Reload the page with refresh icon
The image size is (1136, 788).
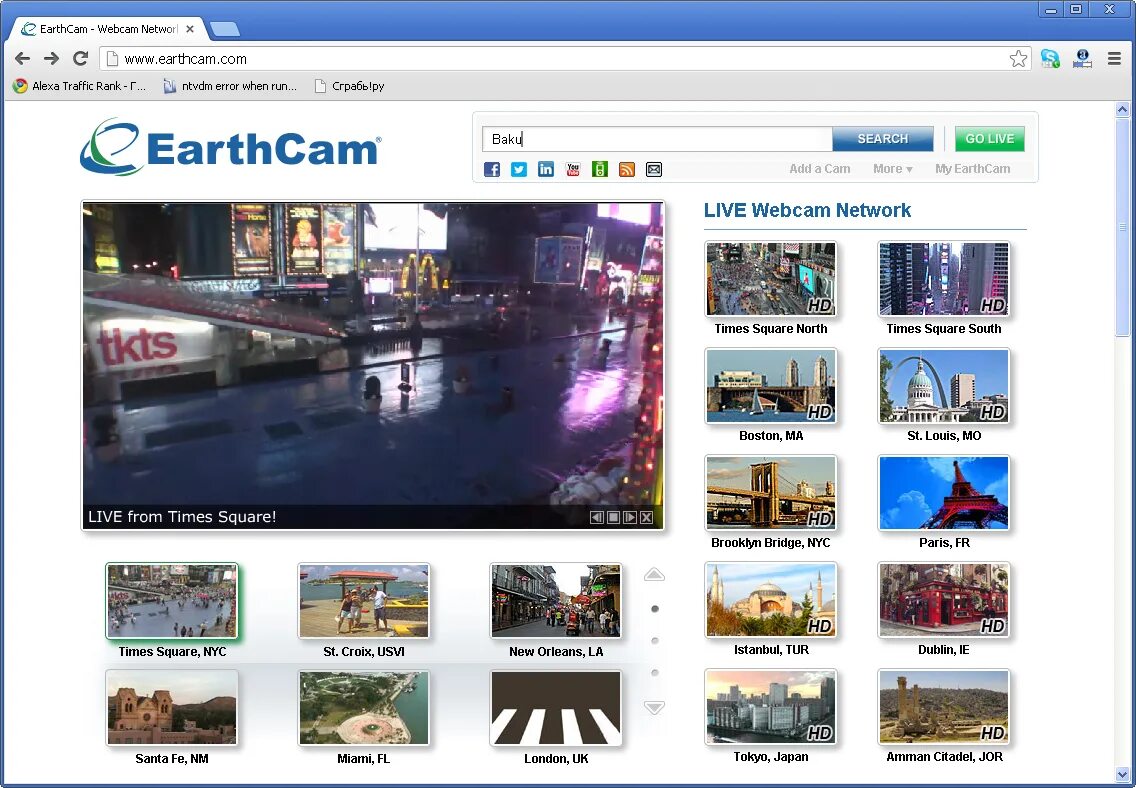pos(80,59)
